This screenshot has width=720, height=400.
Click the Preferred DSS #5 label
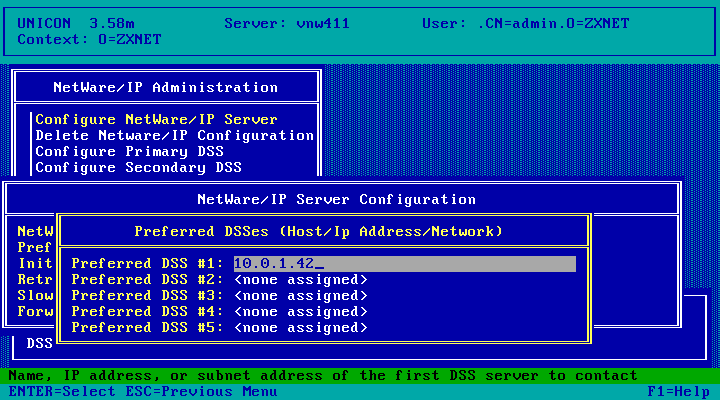[x=147, y=328]
